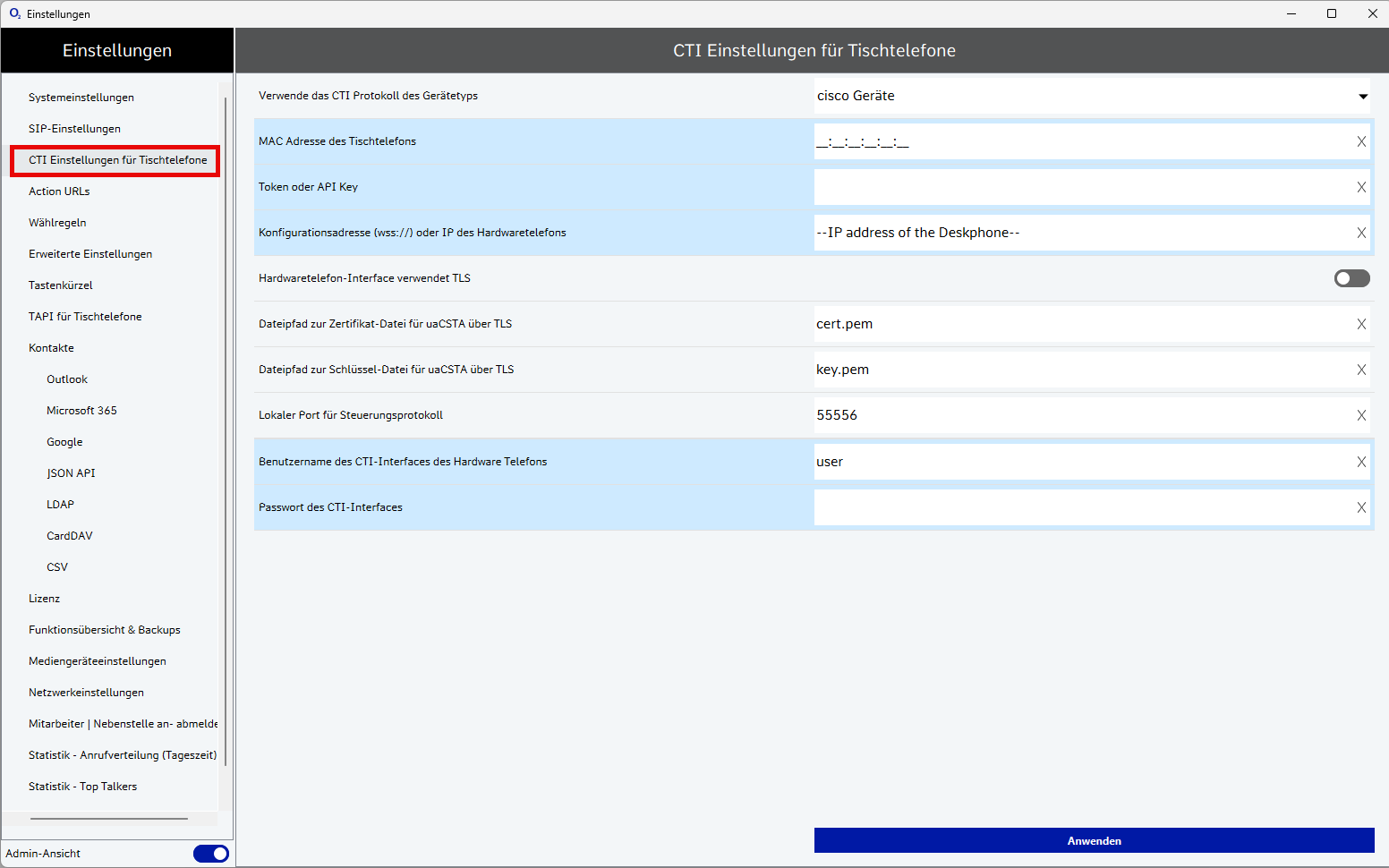The width and height of the screenshot is (1389, 868).
Task: Clear the local port 55556 value
Action: click(1360, 415)
